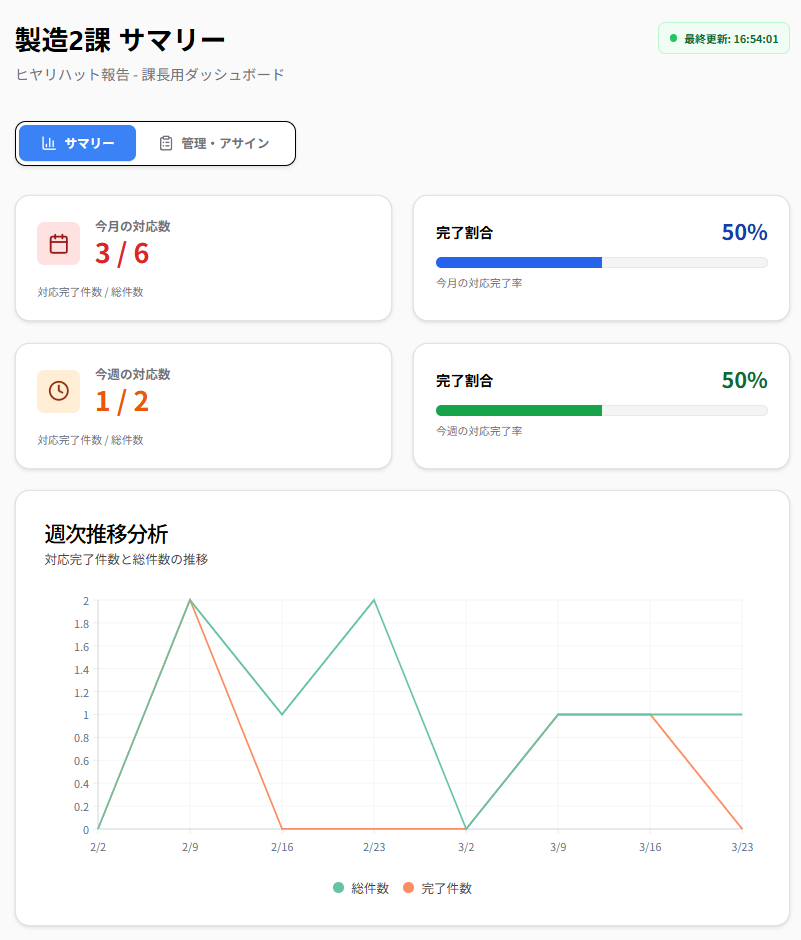801x940 pixels.
Task: Click the green 総件数 legend circle
Action: coord(338,888)
